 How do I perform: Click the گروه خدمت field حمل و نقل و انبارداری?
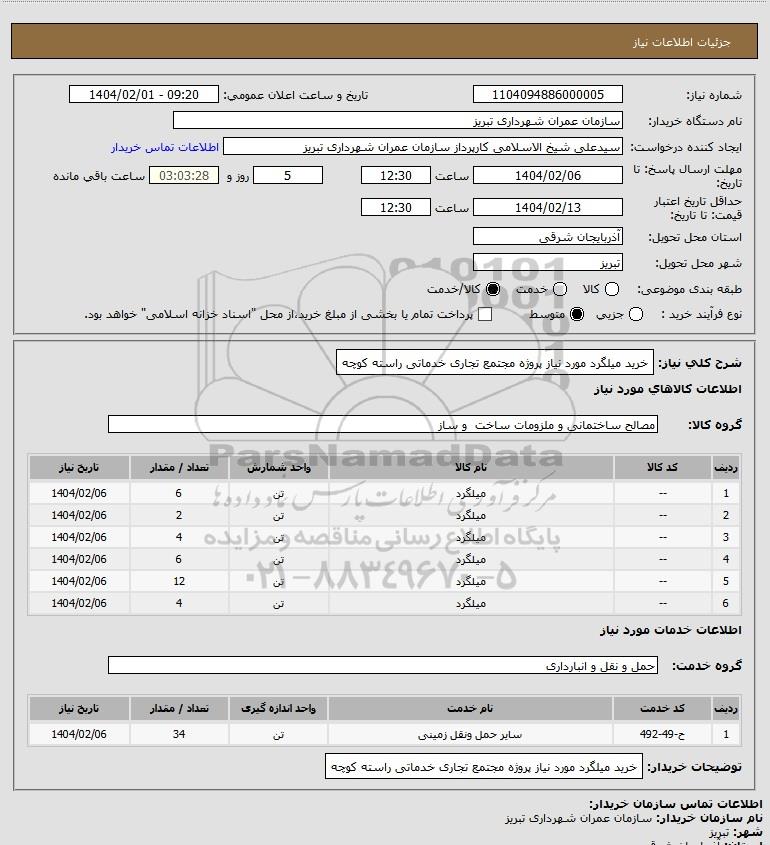(383, 666)
